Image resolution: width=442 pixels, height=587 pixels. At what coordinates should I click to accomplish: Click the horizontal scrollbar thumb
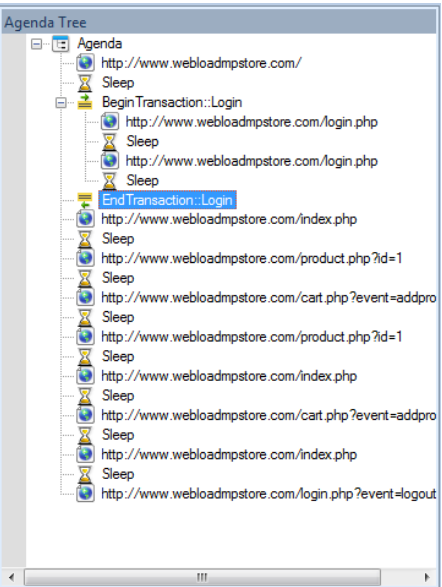point(202,577)
